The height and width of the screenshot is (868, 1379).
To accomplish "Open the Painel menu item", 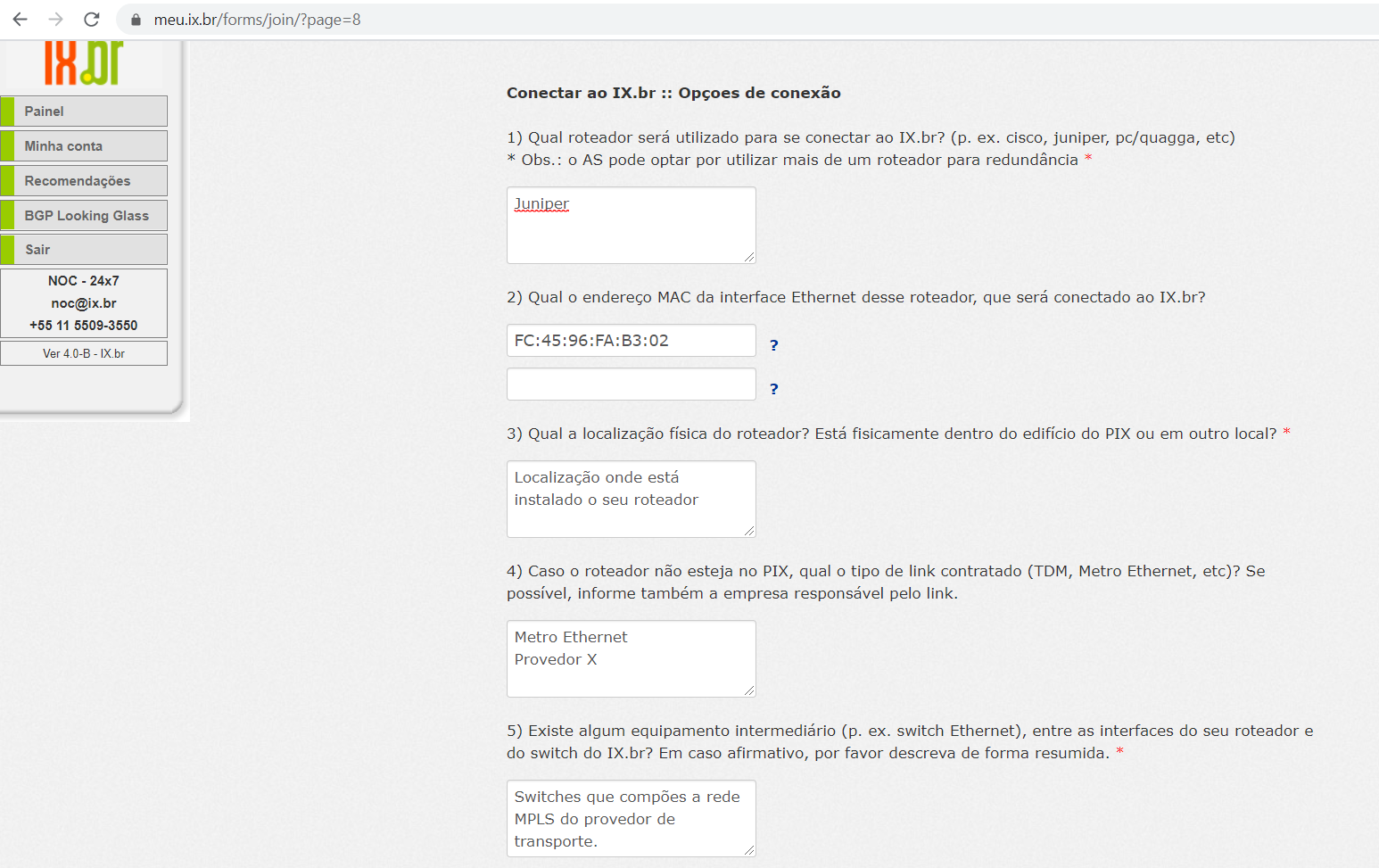I will pyautogui.click(x=84, y=111).
